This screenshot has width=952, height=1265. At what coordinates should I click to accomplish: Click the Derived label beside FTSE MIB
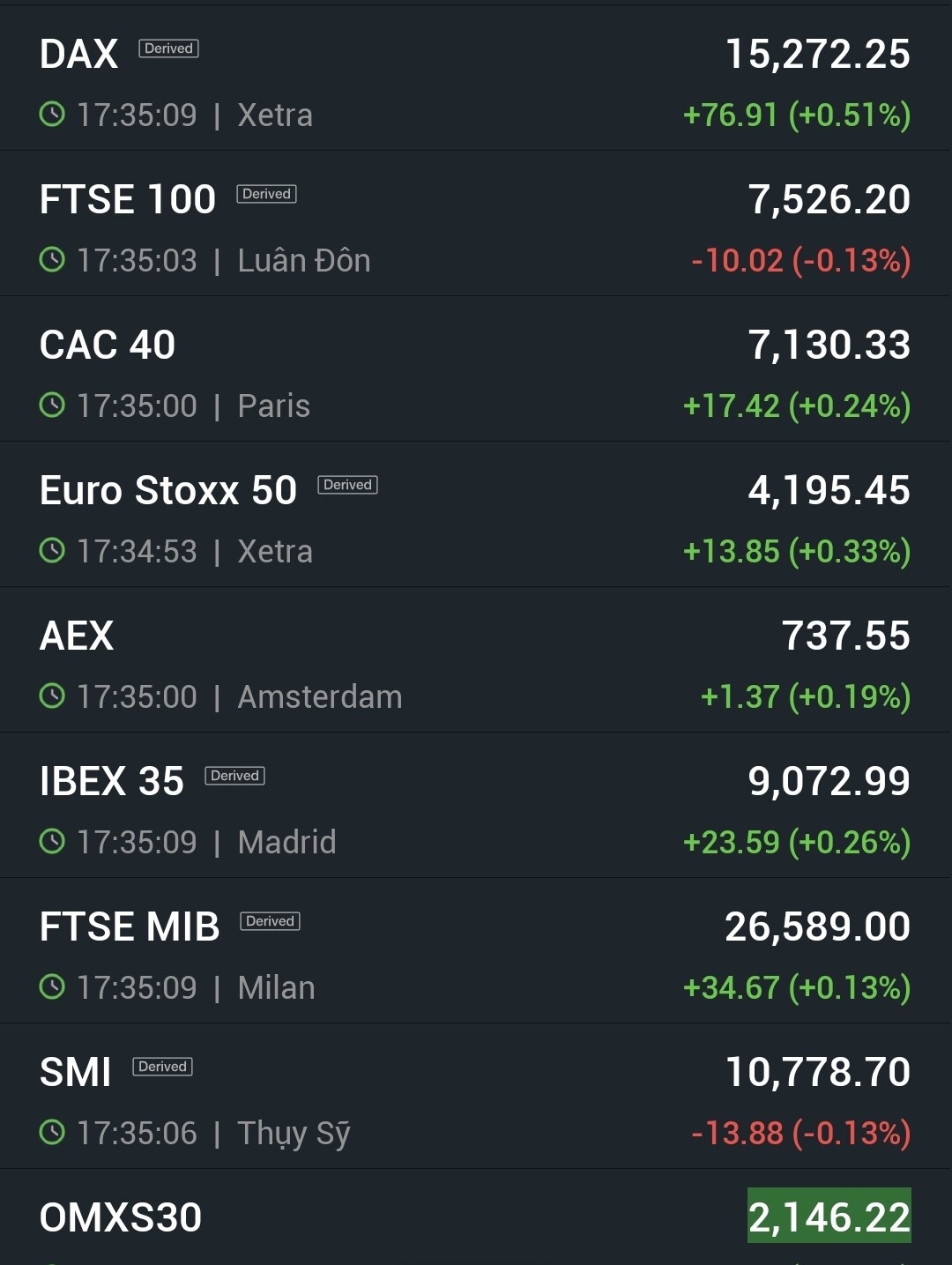click(x=270, y=921)
